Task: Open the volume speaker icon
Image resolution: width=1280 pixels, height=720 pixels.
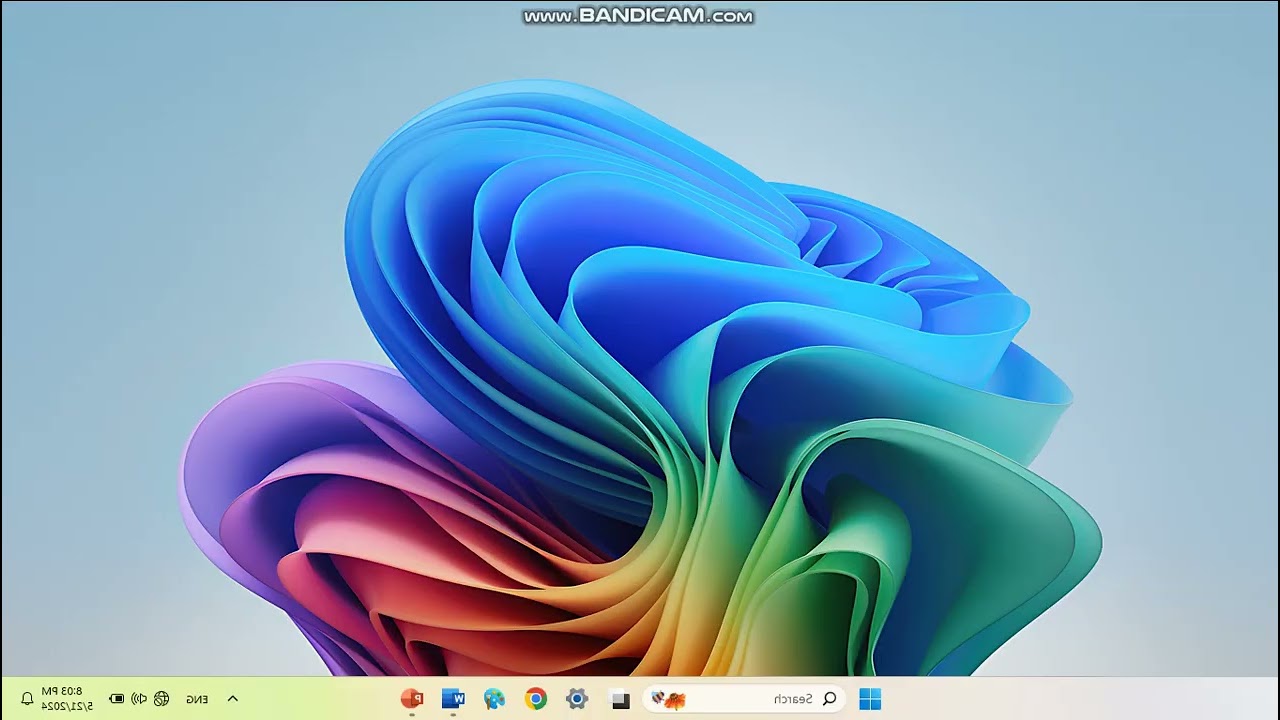Action: click(x=139, y=699)
